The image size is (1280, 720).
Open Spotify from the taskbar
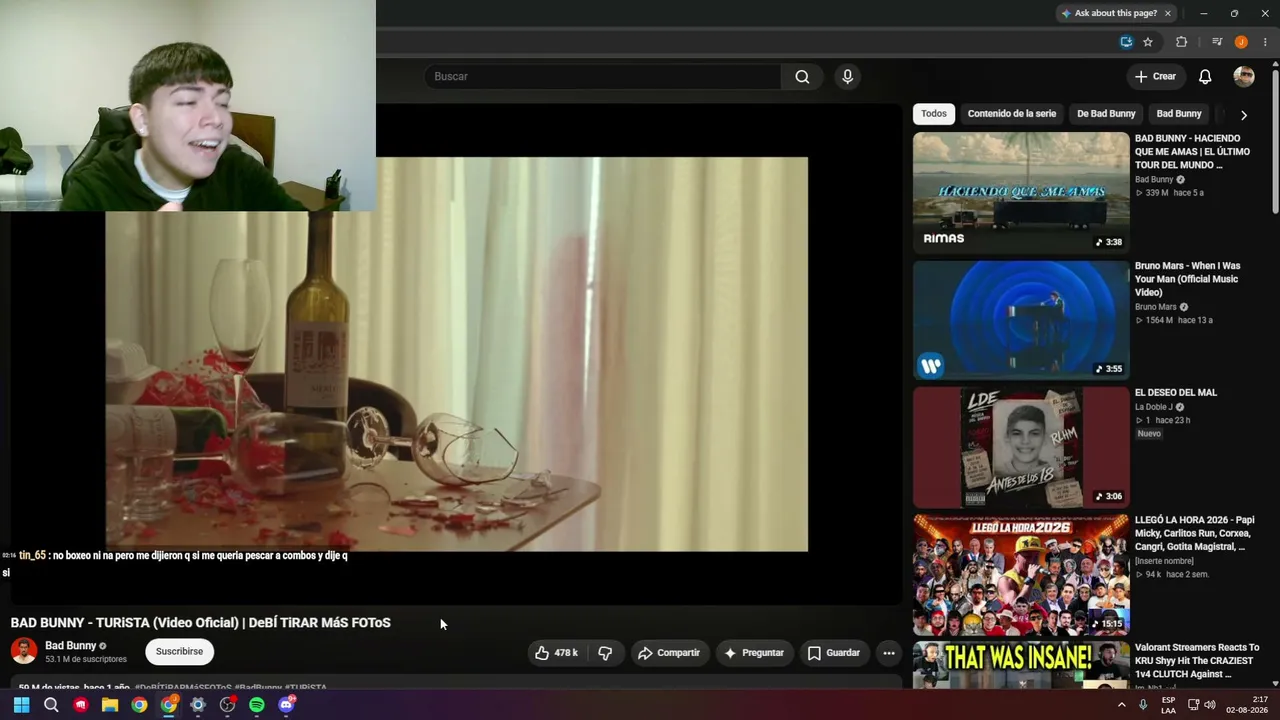pyautogui.click(x=257, y=705)
